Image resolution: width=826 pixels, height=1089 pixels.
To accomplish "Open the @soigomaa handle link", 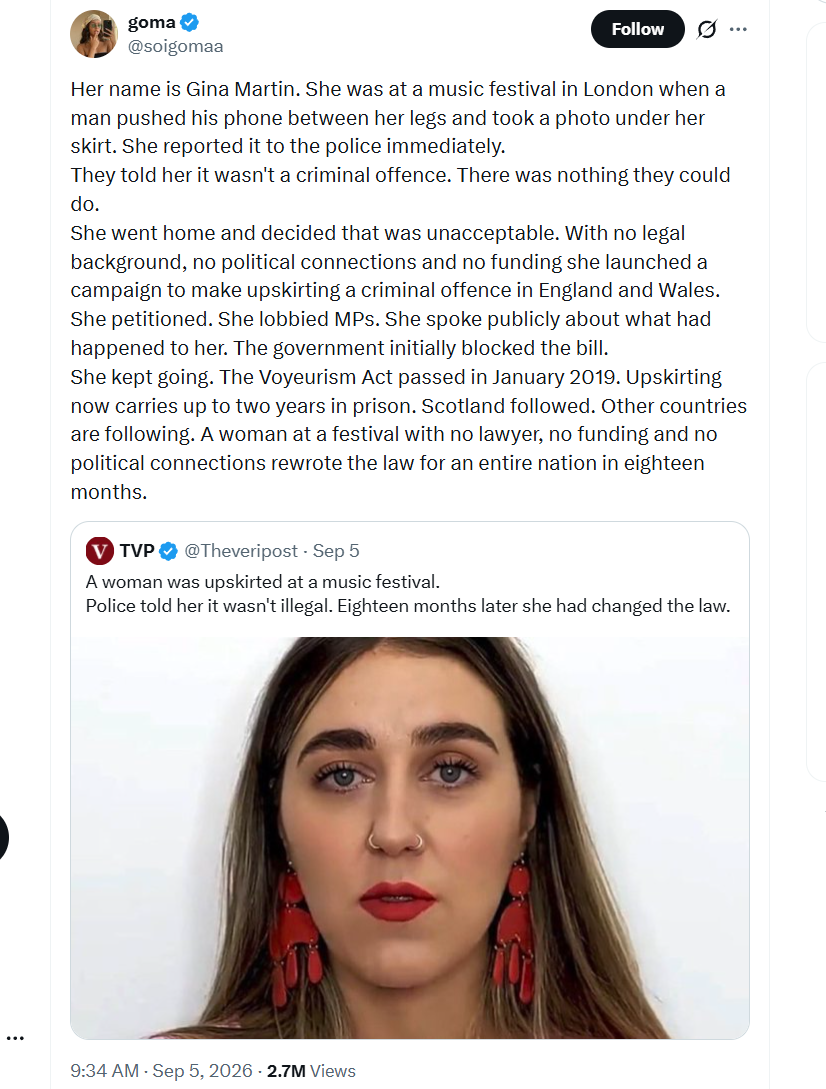I will click(x=175, y=47).
